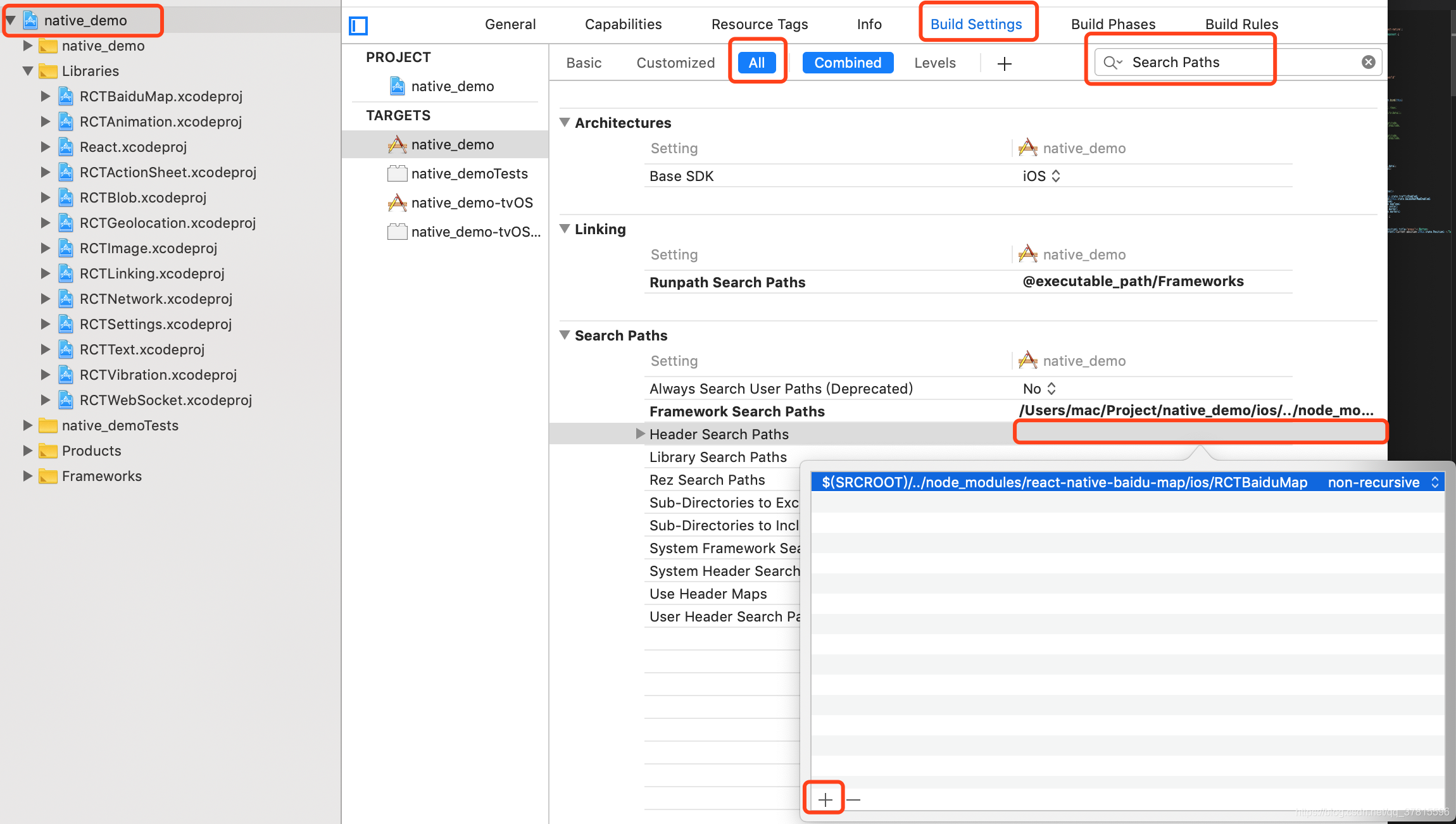
Task: Select the Build Settings tab
Action: [976, 24]
